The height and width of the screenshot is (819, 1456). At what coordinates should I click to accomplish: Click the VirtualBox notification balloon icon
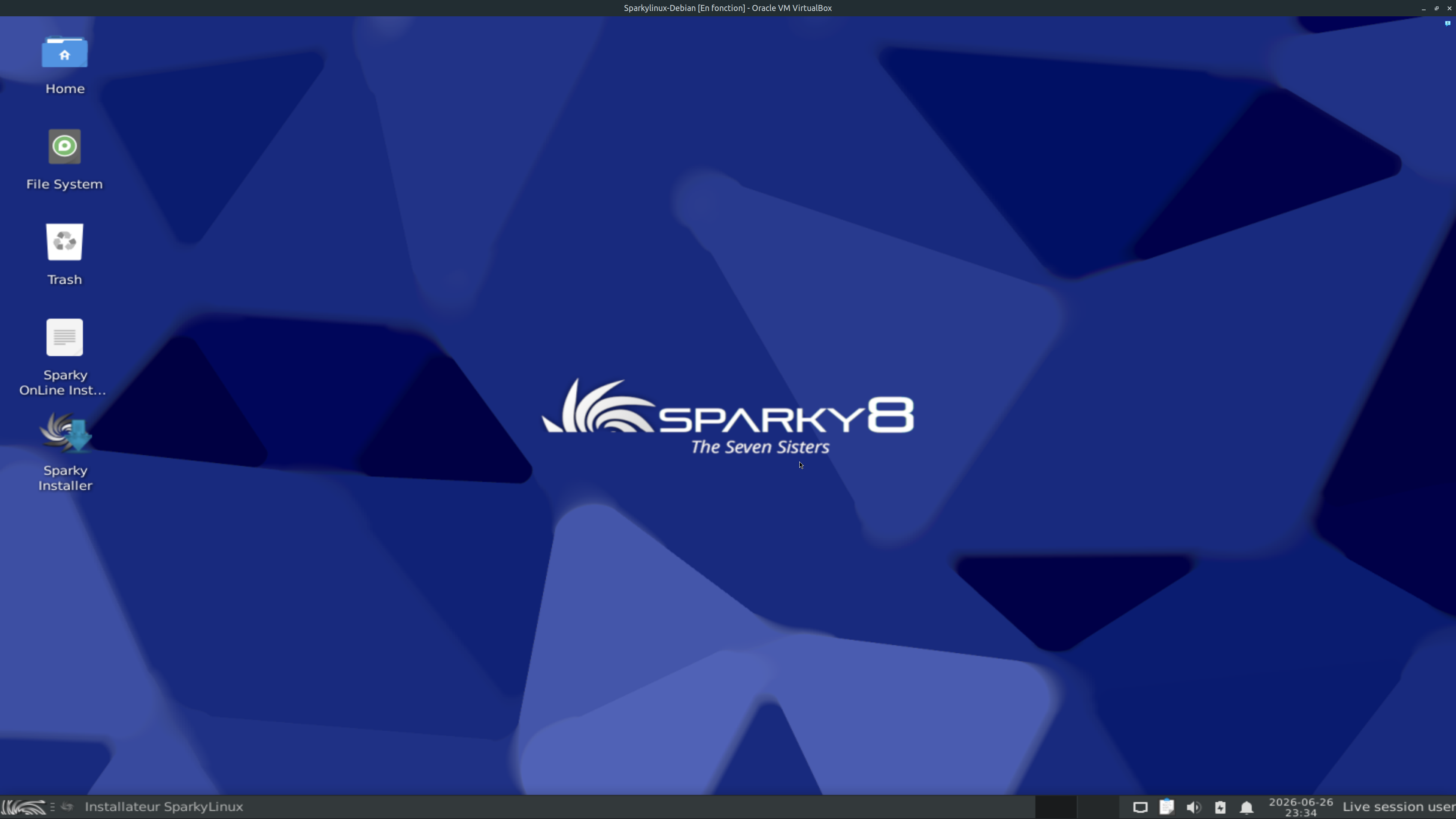coord(1448,23)
